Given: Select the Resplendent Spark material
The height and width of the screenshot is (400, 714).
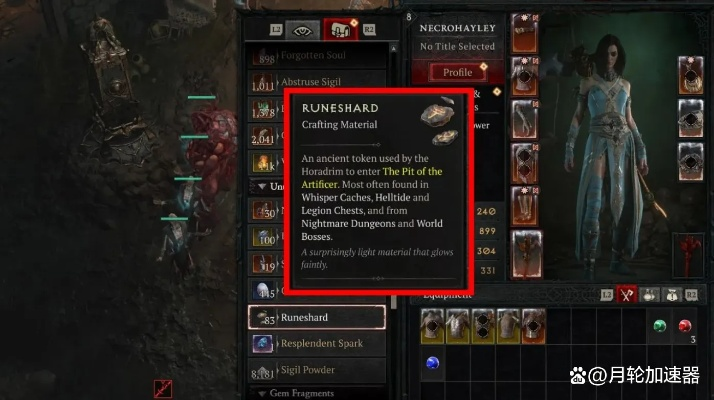Looking at the screenshot, I should point(317,343).
